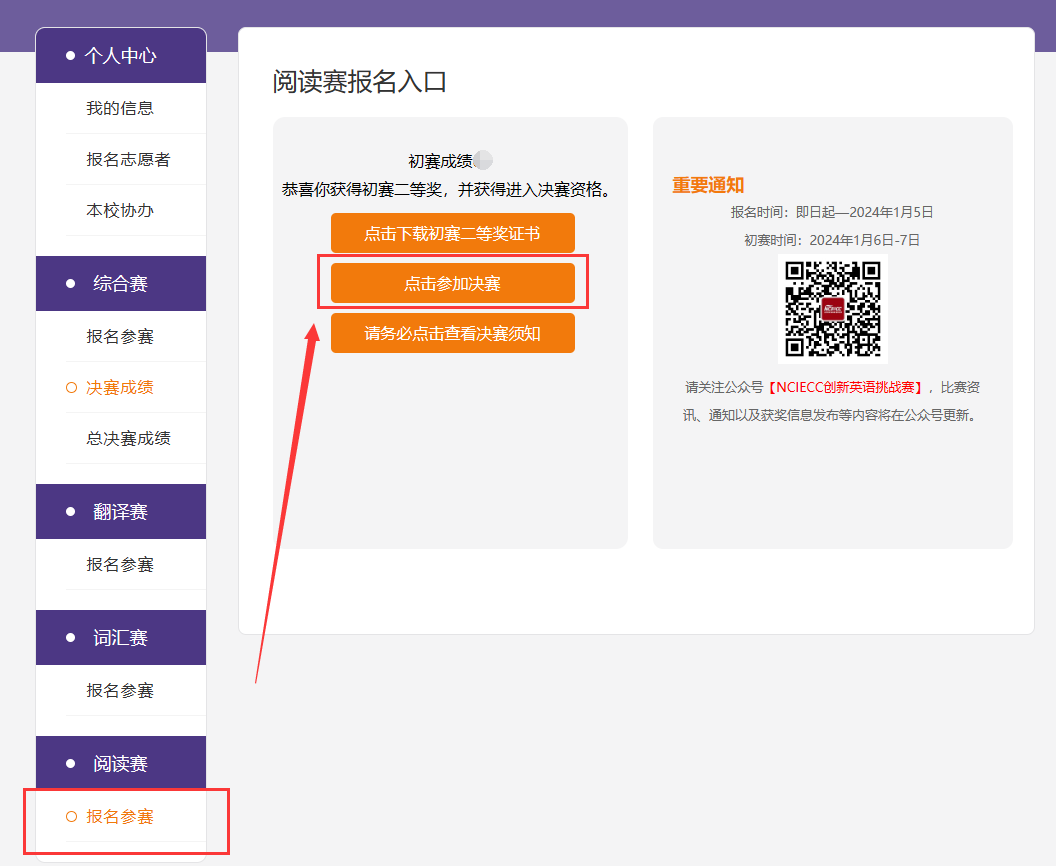Click the gray circle beside 初赛成绩
The height and width of the screenshot is (866, 1056).
(x=484, y=160)
